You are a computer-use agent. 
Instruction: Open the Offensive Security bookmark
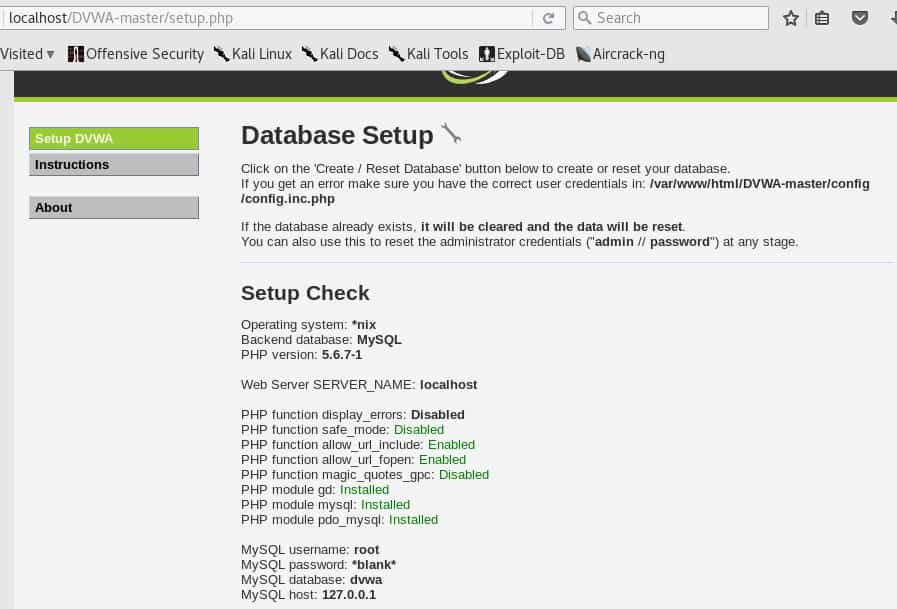click(136, 54)
